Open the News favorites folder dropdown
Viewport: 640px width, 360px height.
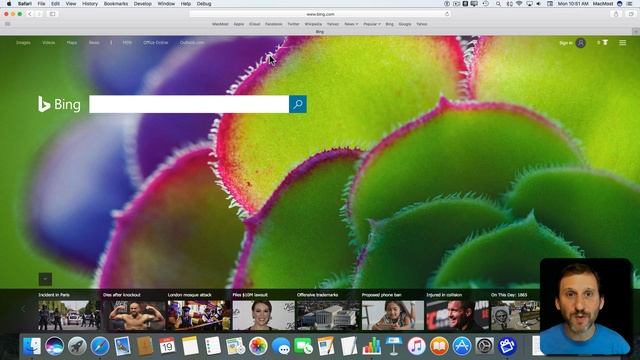tap(351, 24)
